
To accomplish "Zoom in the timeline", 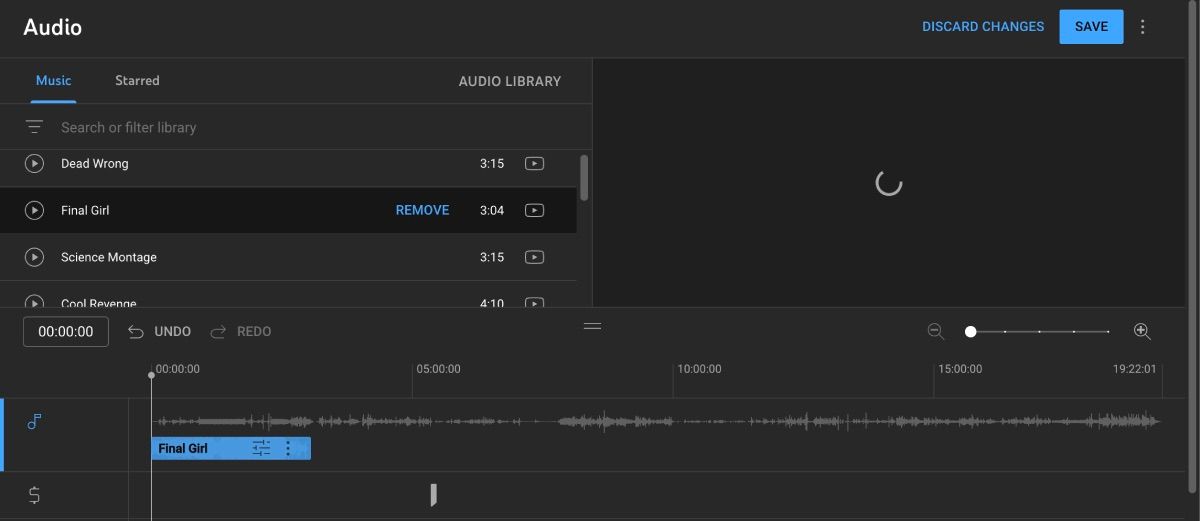I will tap(1142, 331).
